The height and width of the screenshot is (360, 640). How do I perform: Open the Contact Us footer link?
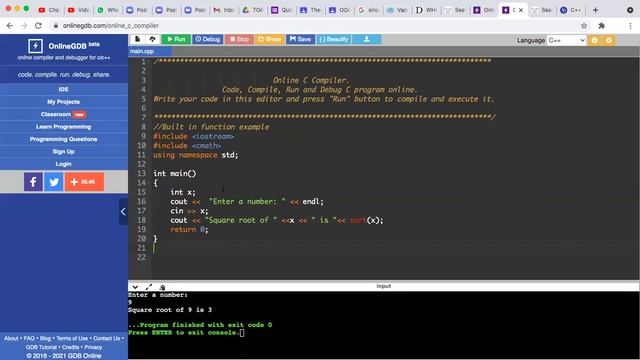pos(107,338)
